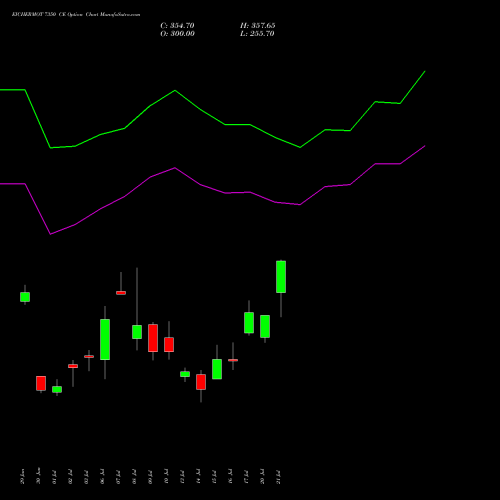Click the high value H: 357.65
The height and width of the screenshot is (500, 500).
258,26
